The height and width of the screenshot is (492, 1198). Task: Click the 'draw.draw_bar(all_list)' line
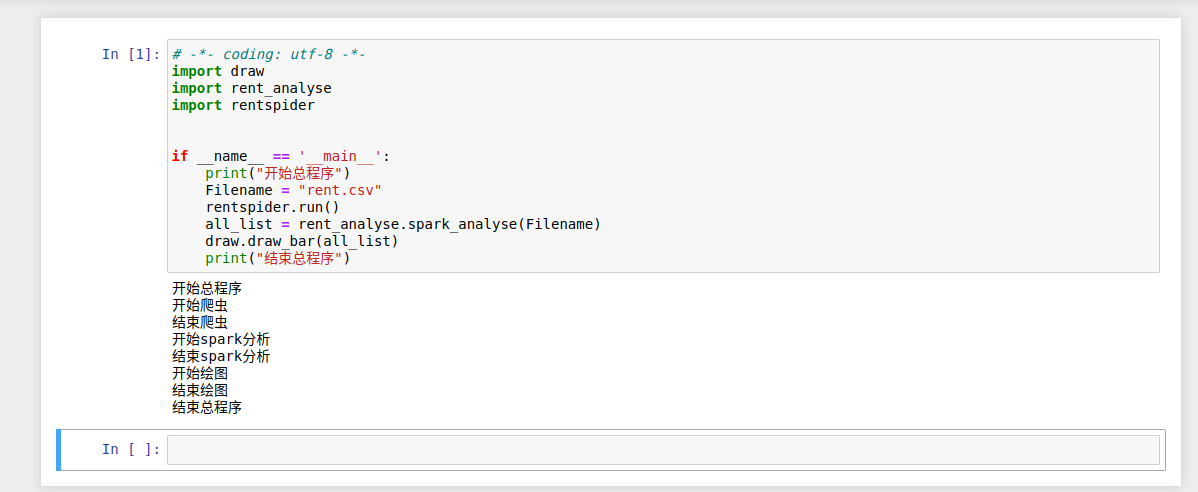coord(302,241)
